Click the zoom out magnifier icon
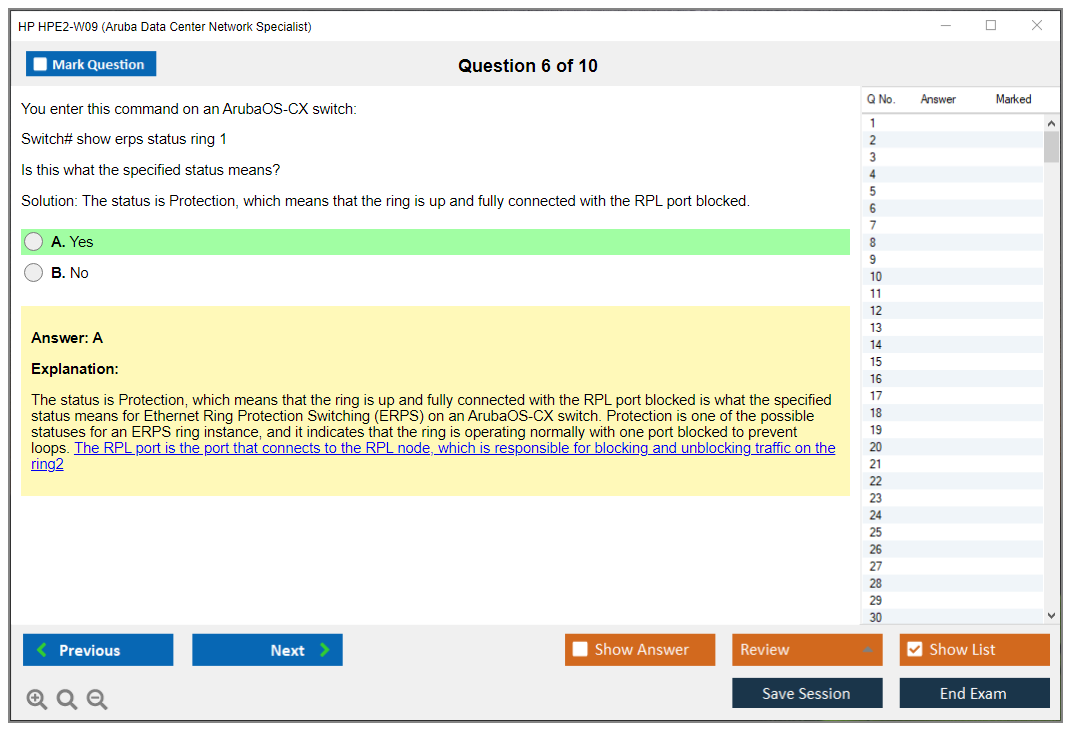Viewport: 1075px width, 735px height. coord(97,700)
